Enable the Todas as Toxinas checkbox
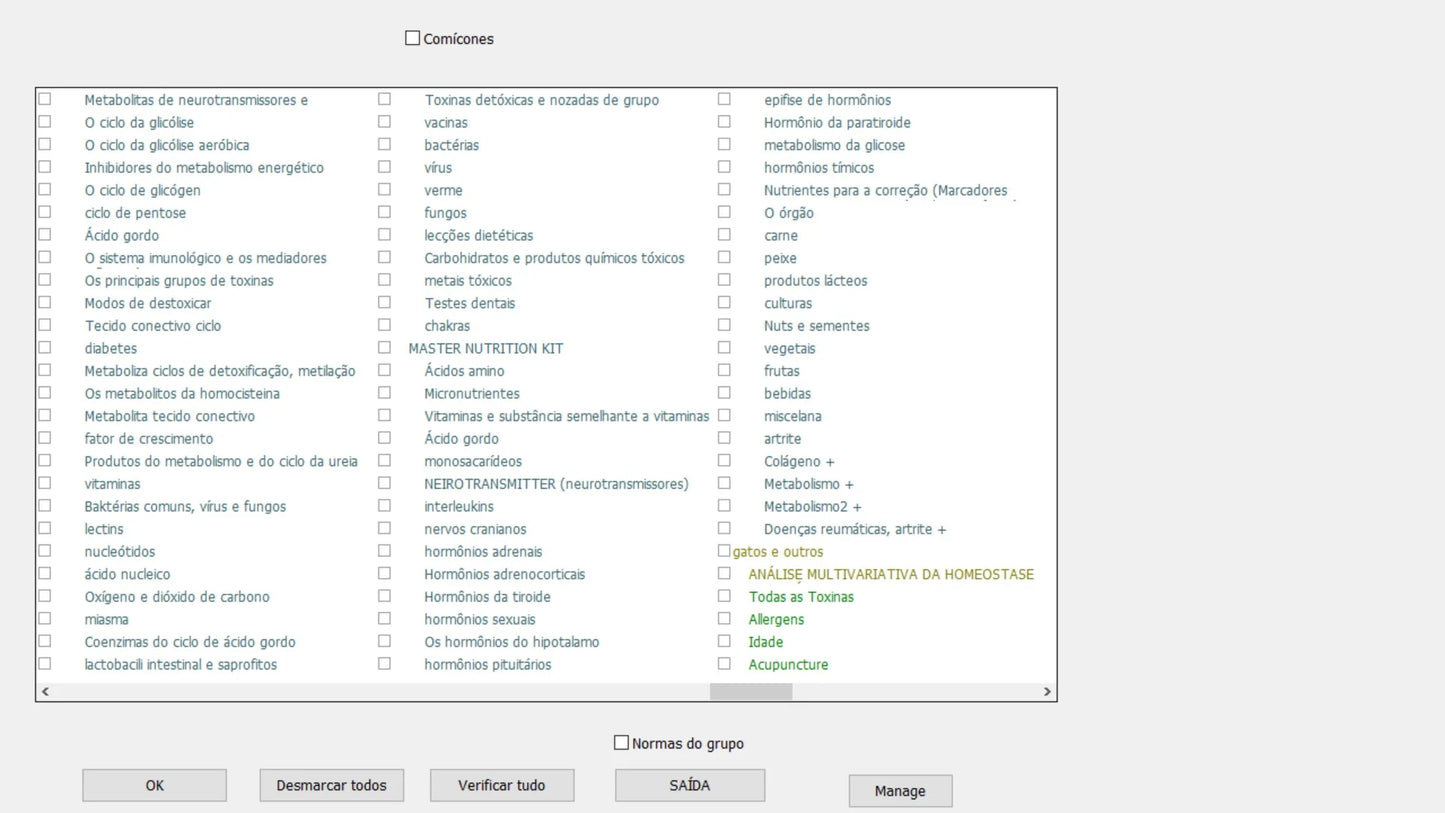Viewport: 1445px width, 813px height. point(724,596)
